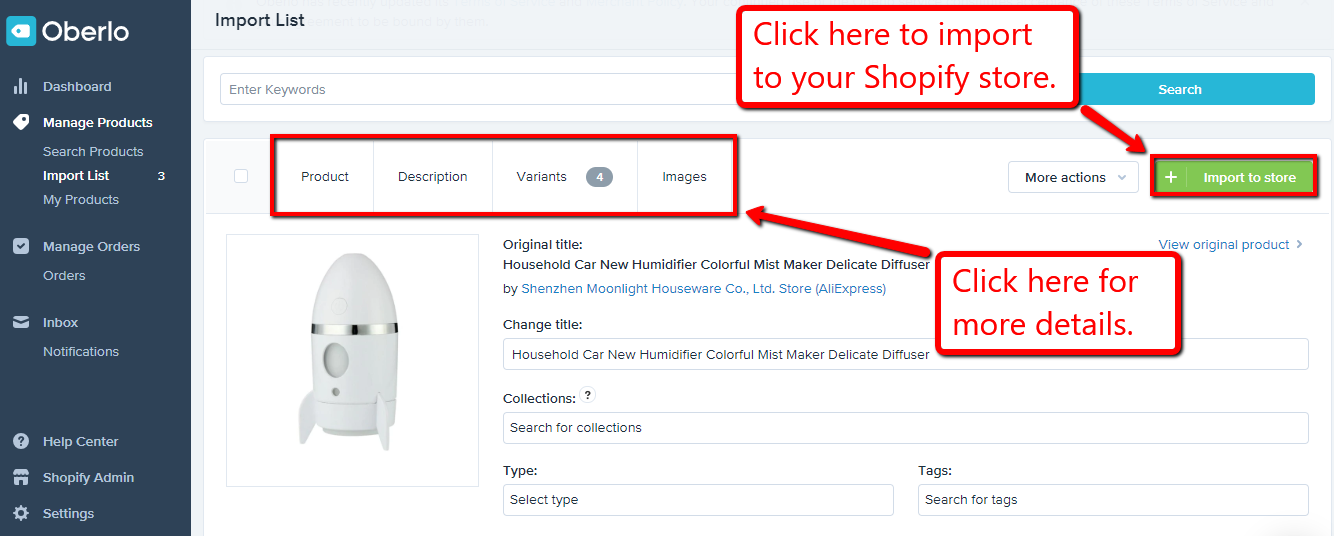Click the Help Center question mark icon
The image size is (1334, 536).
(21, 441)
